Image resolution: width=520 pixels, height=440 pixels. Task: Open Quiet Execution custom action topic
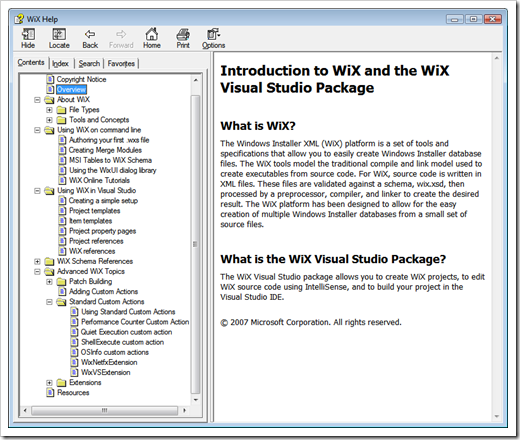pos(126,332)
